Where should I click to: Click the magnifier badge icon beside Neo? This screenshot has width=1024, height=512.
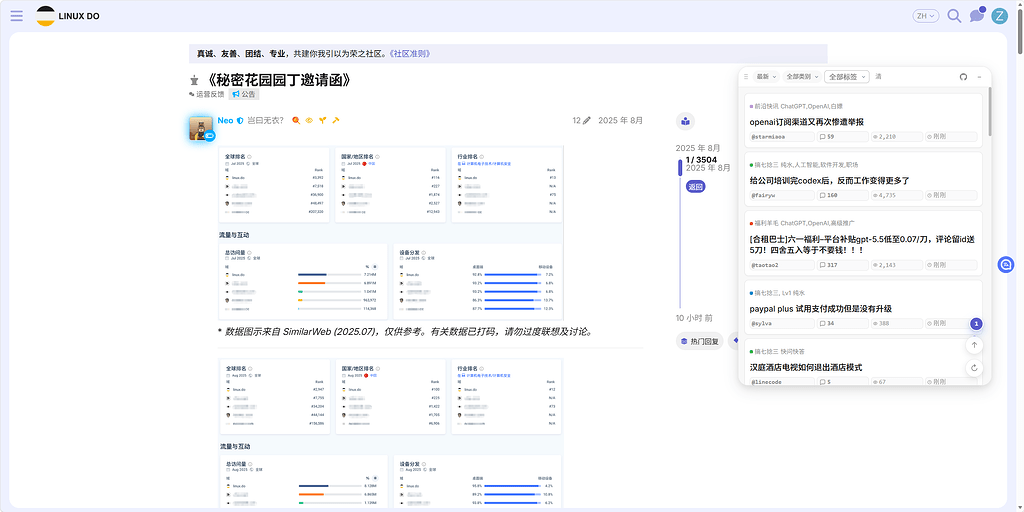coord(296,120)
